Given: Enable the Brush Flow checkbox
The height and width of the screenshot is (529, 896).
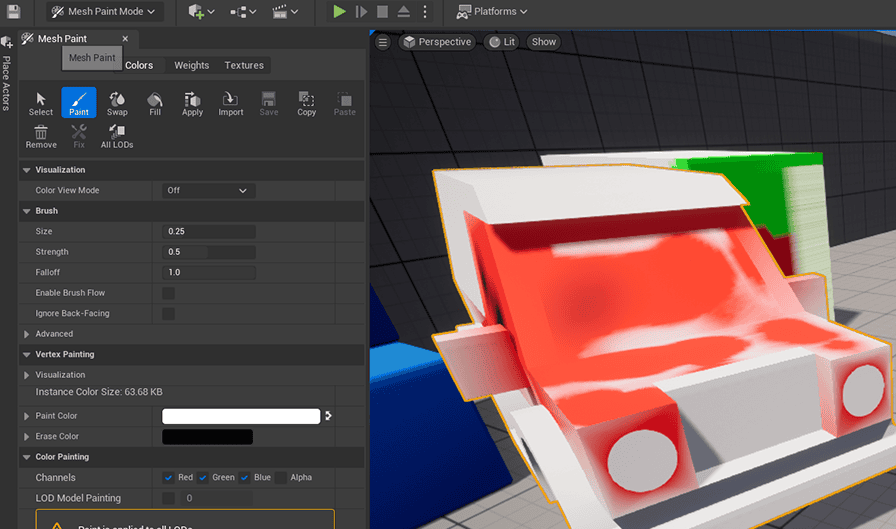Looking at the screenshot, I should click(169, 293).
